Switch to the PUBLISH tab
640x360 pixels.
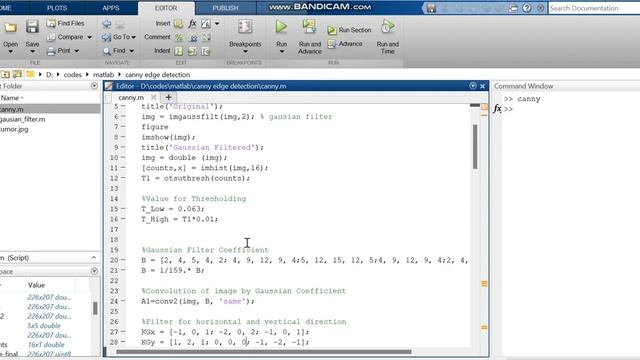(225, 8)
